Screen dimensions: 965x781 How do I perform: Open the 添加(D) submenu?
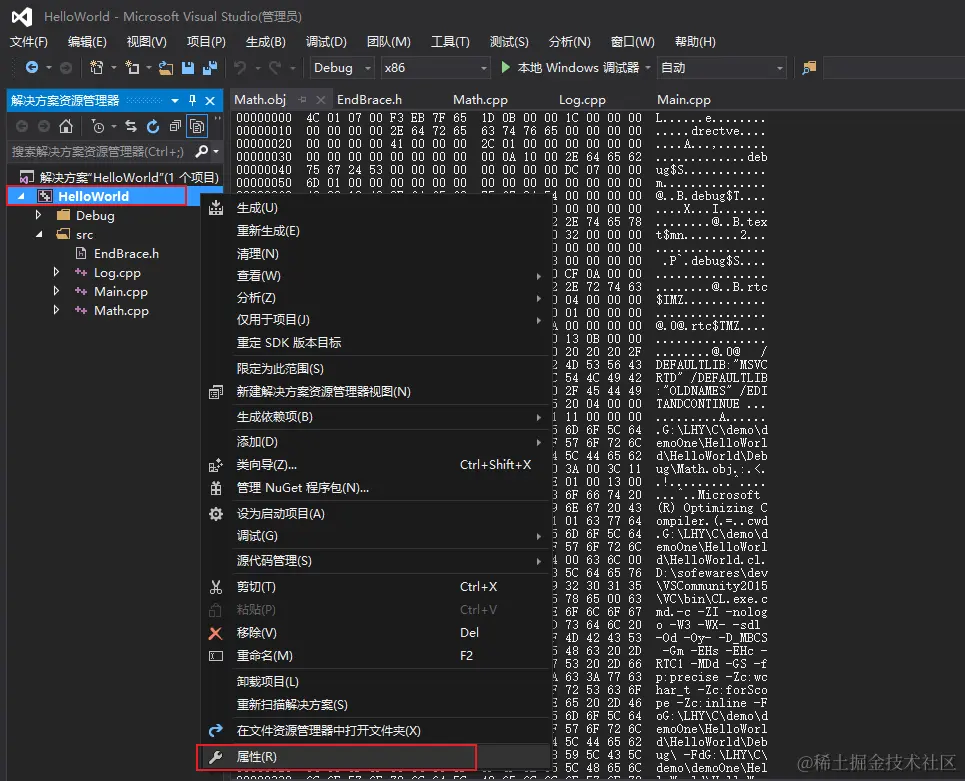coord(376,442)
